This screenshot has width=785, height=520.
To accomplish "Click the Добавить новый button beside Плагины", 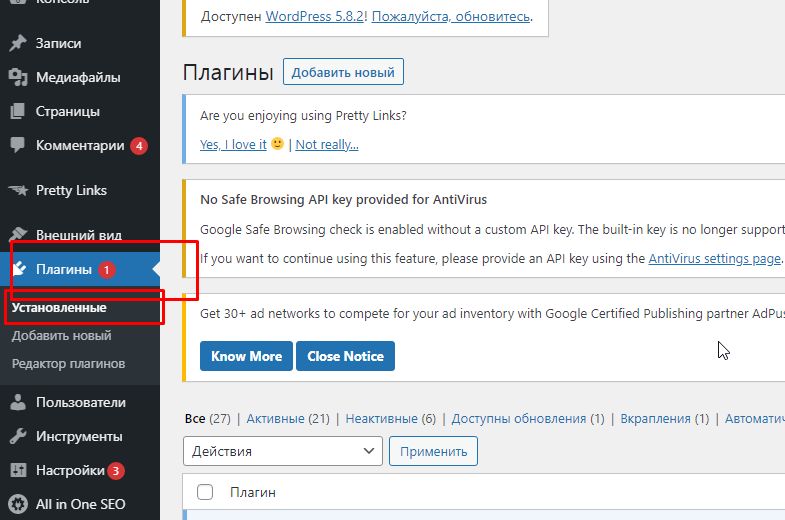I will 343,72.
